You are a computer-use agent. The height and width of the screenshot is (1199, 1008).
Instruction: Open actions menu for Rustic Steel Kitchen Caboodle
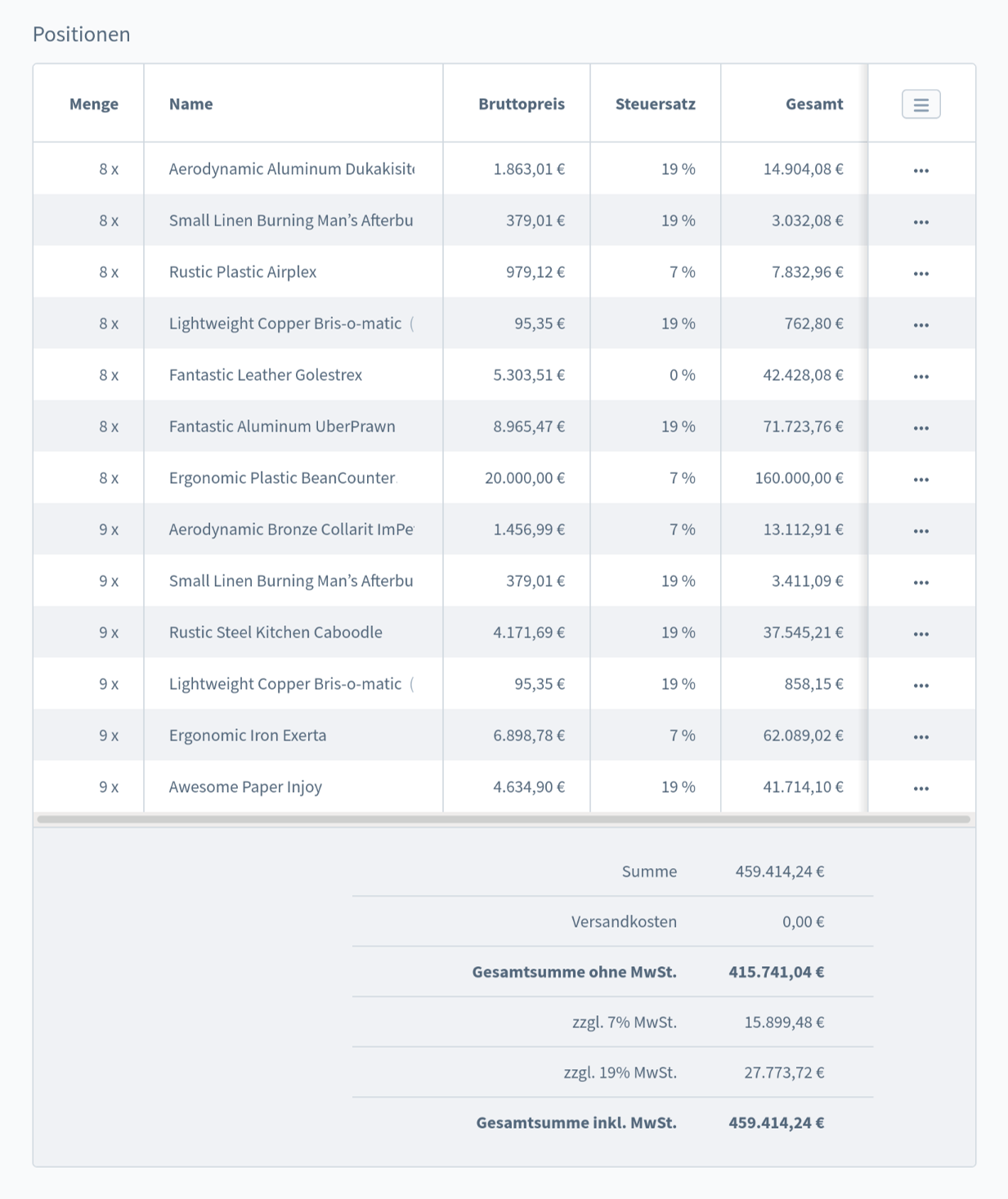(x=921, y=633)
